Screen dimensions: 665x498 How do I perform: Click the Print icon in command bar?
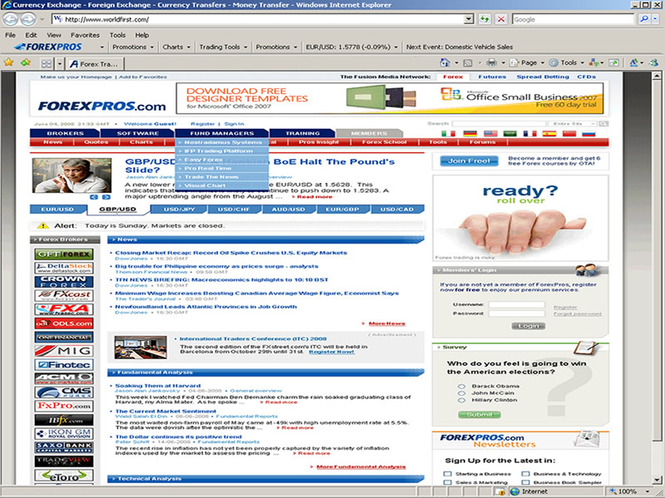click(492, 63)
